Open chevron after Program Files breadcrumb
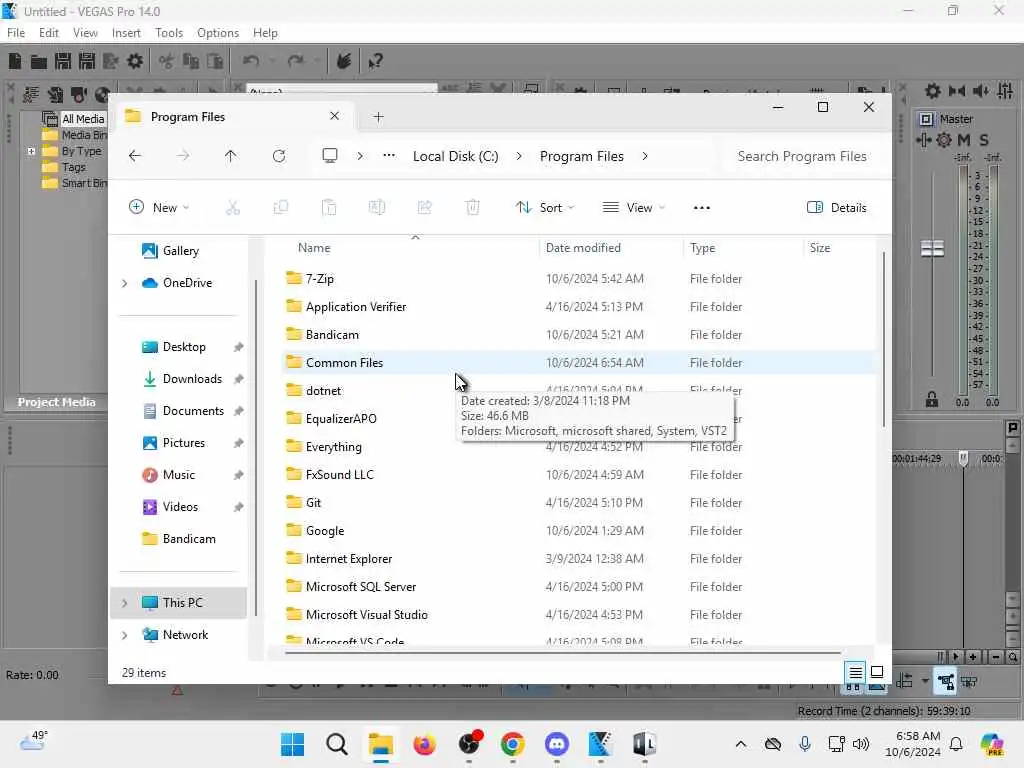The image size is (1024, 768). click(x=645, y=156)
